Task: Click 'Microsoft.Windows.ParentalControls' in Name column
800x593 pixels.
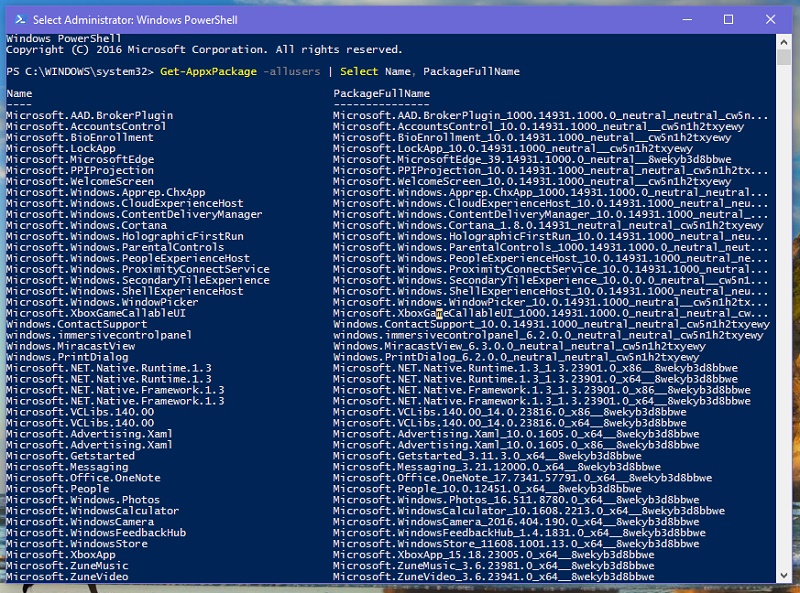Action: pos(115,248)
